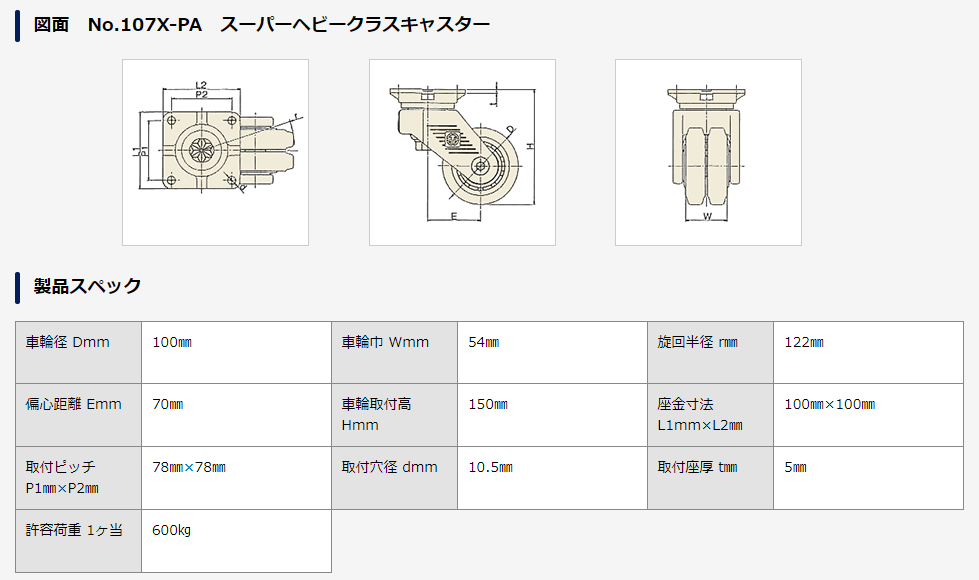
Task: Click the 600㎏ load capacity value
Action: (x=172, y=530)
